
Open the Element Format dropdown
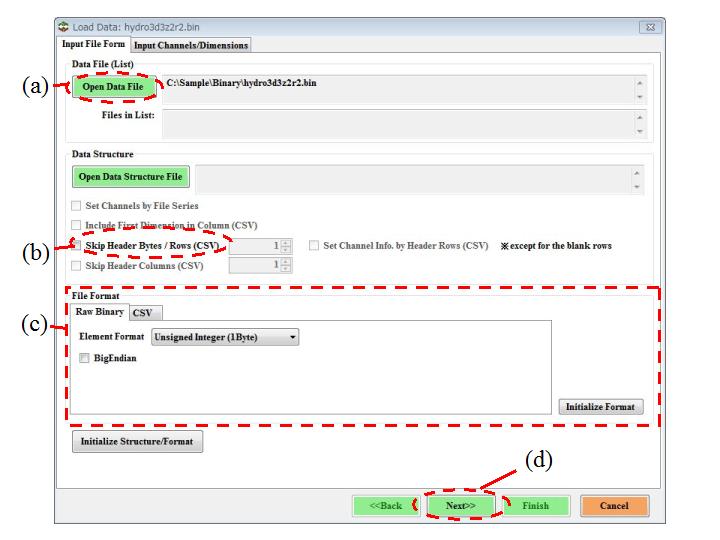[225, 337]
